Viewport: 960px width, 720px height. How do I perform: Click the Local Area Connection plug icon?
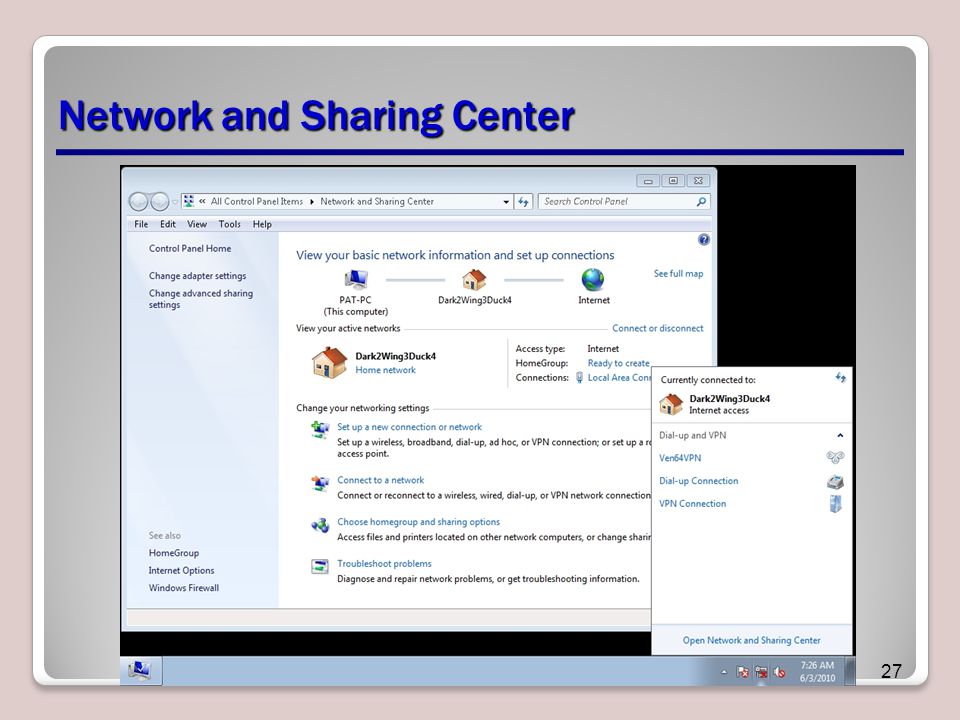tap(579, 378)
